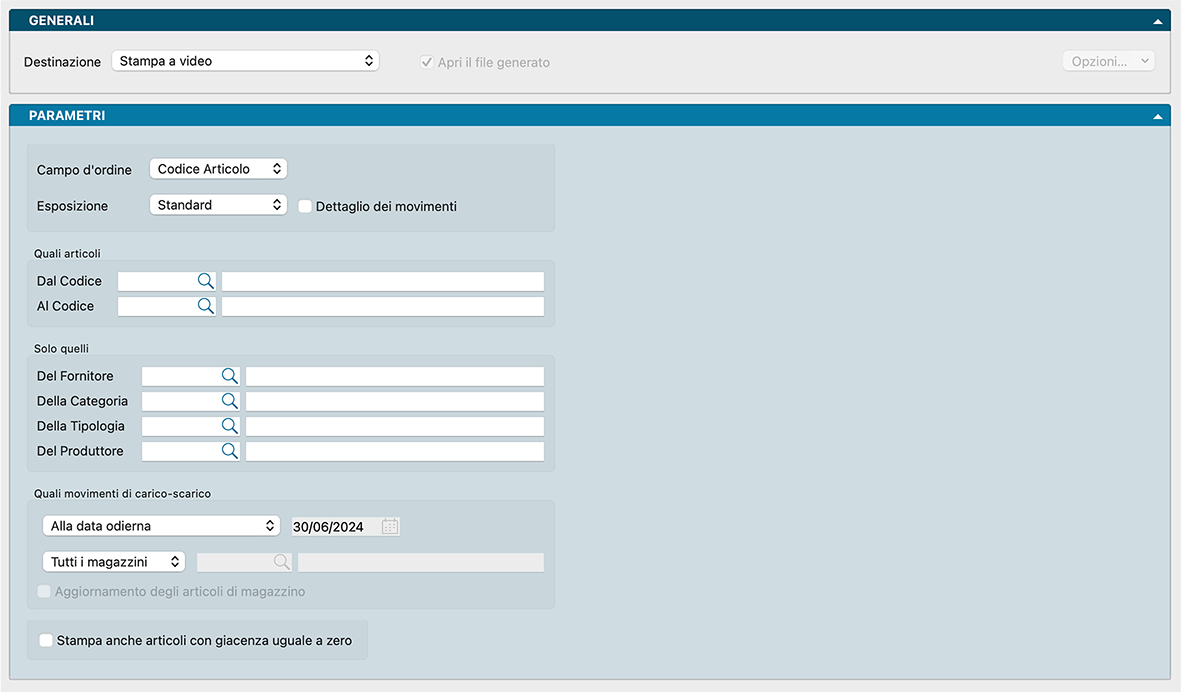The height and width of the screenshot is (692, 1181).
Task: Toggle Apri il file generato checkbox
Action: tap(427, 62)
